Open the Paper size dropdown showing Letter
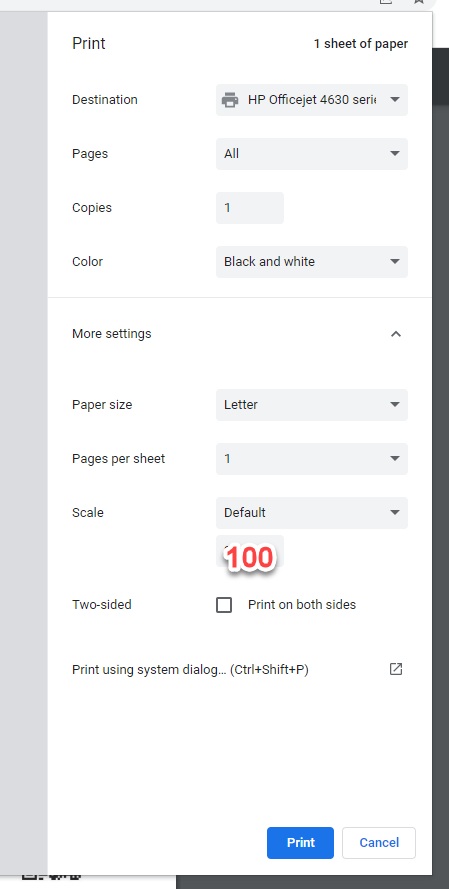This screenshot has width=449, height=889. point(312,405)
